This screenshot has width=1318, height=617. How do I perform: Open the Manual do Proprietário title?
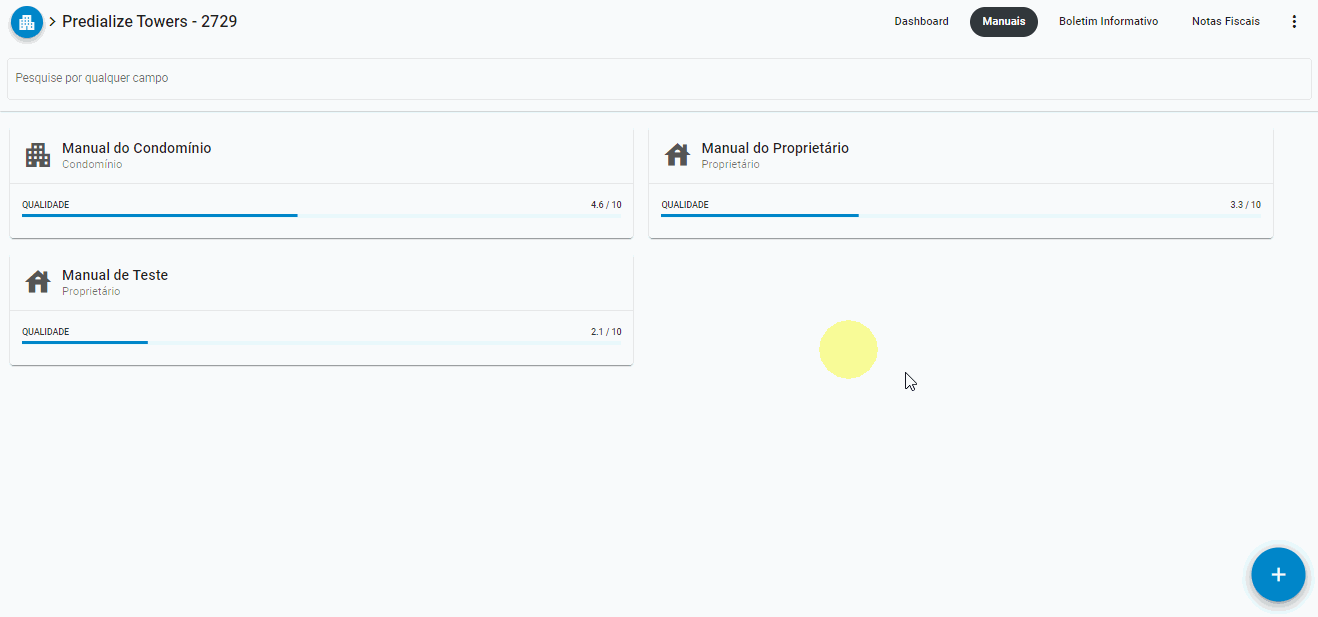[775, 148]
